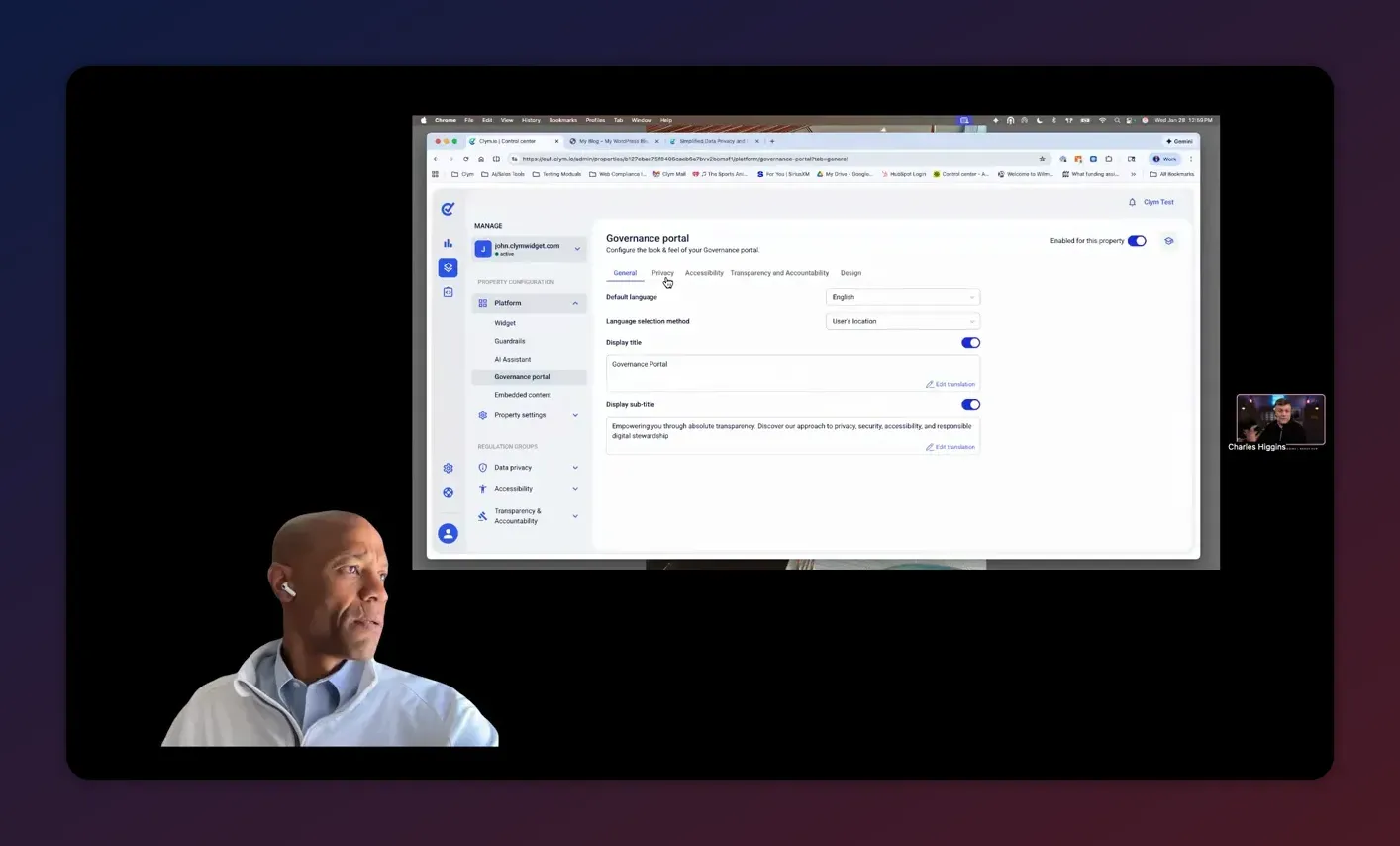Click the stacked layers icon beside the property toggle
Screen dimensions: 1400x846
click(x=1168, y=240)
